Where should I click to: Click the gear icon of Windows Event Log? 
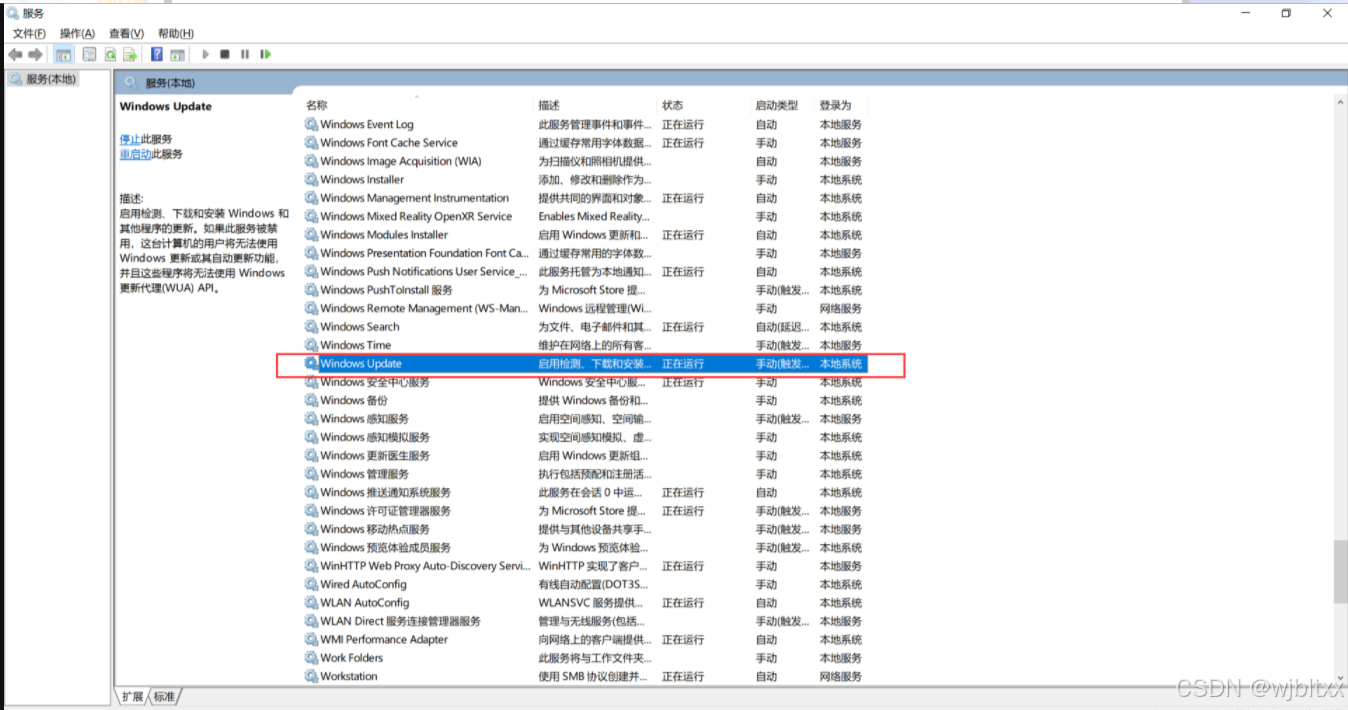[312, 125]
